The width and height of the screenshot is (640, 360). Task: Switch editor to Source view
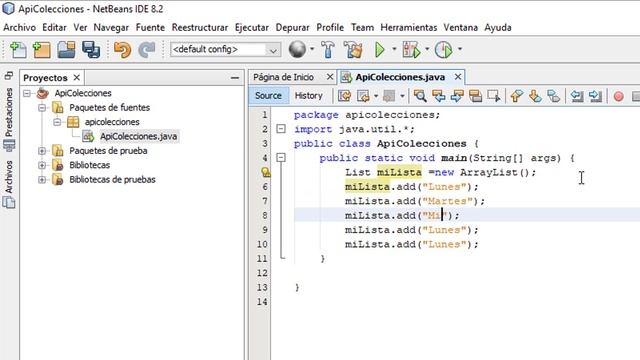(268, 96)
